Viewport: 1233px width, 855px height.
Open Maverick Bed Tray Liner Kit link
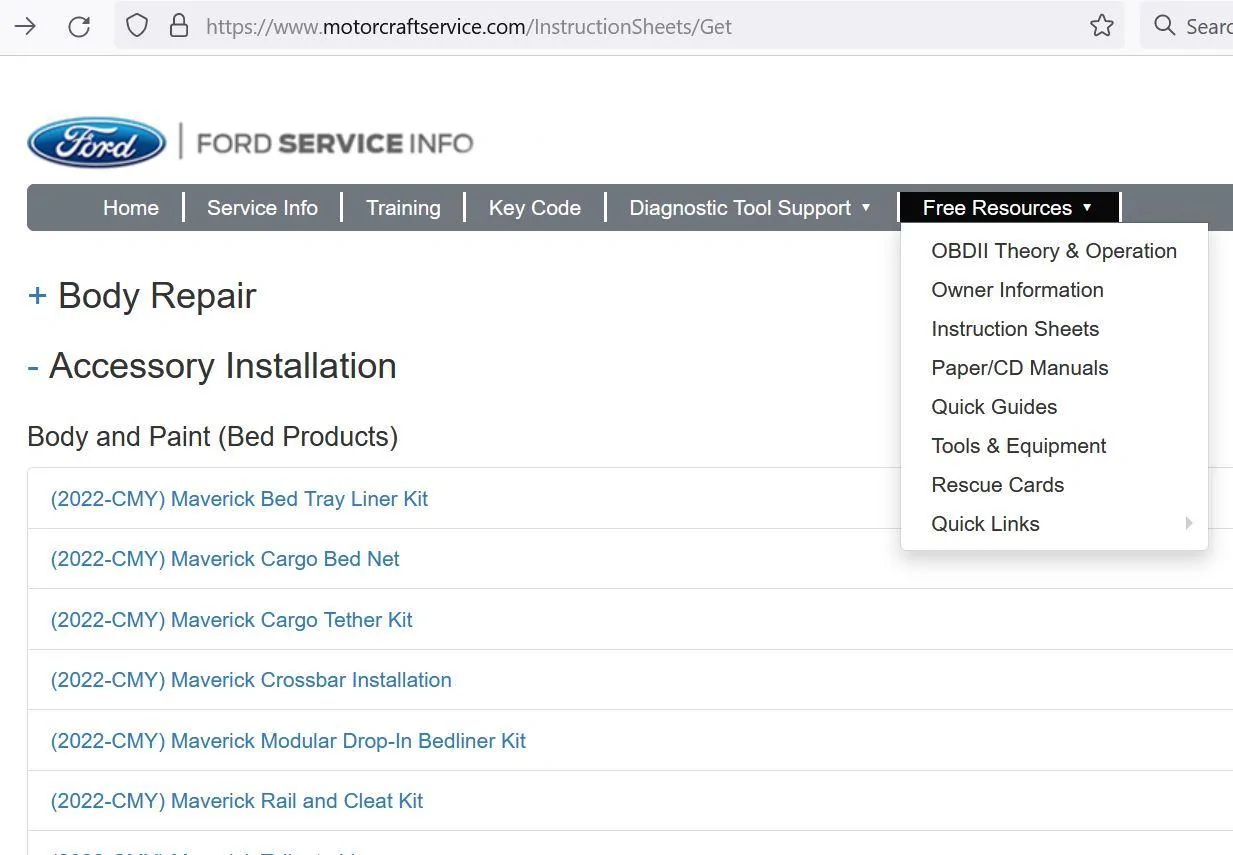[239, 499]
